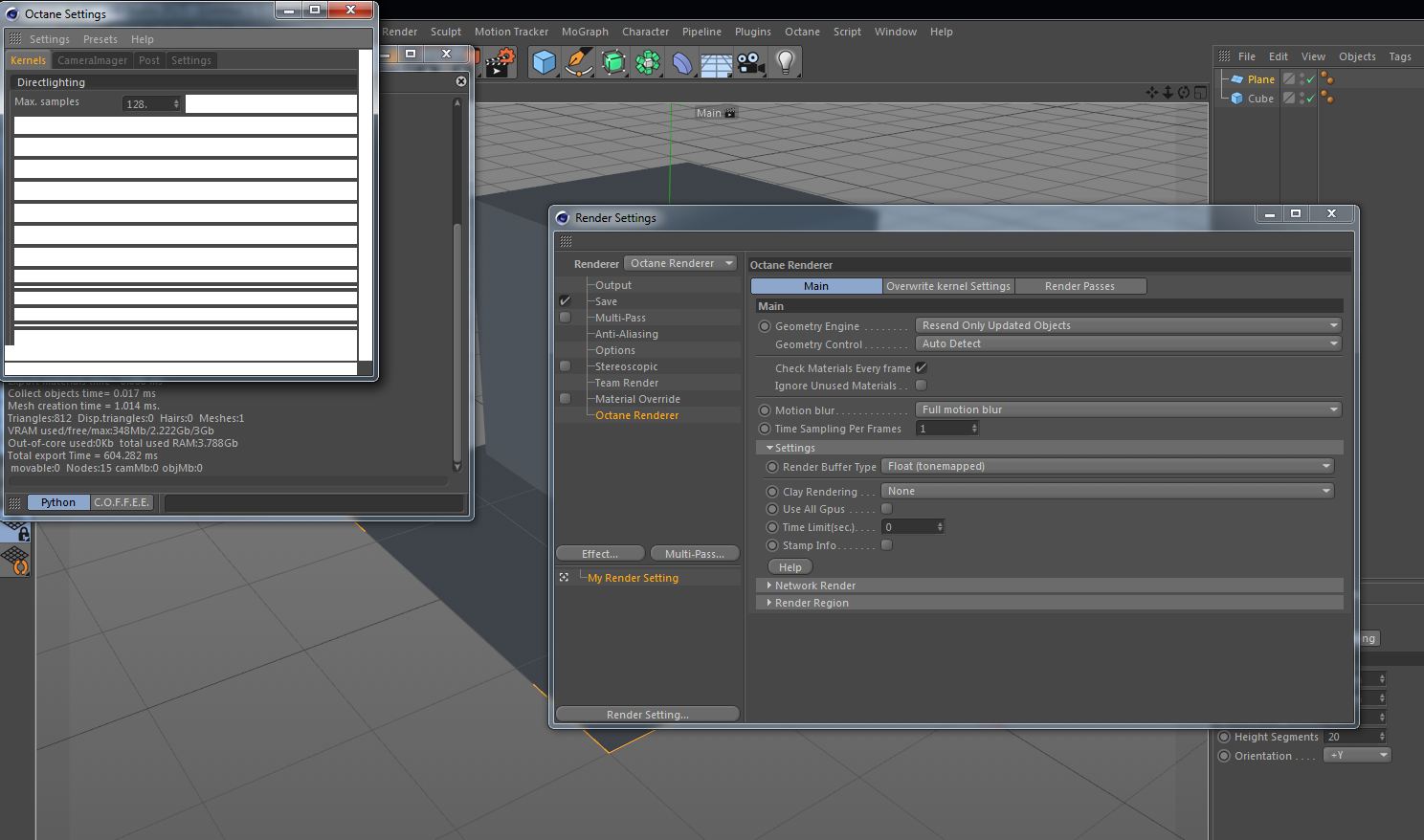Enable the Use All Gpus checkbox

point(886,509)
